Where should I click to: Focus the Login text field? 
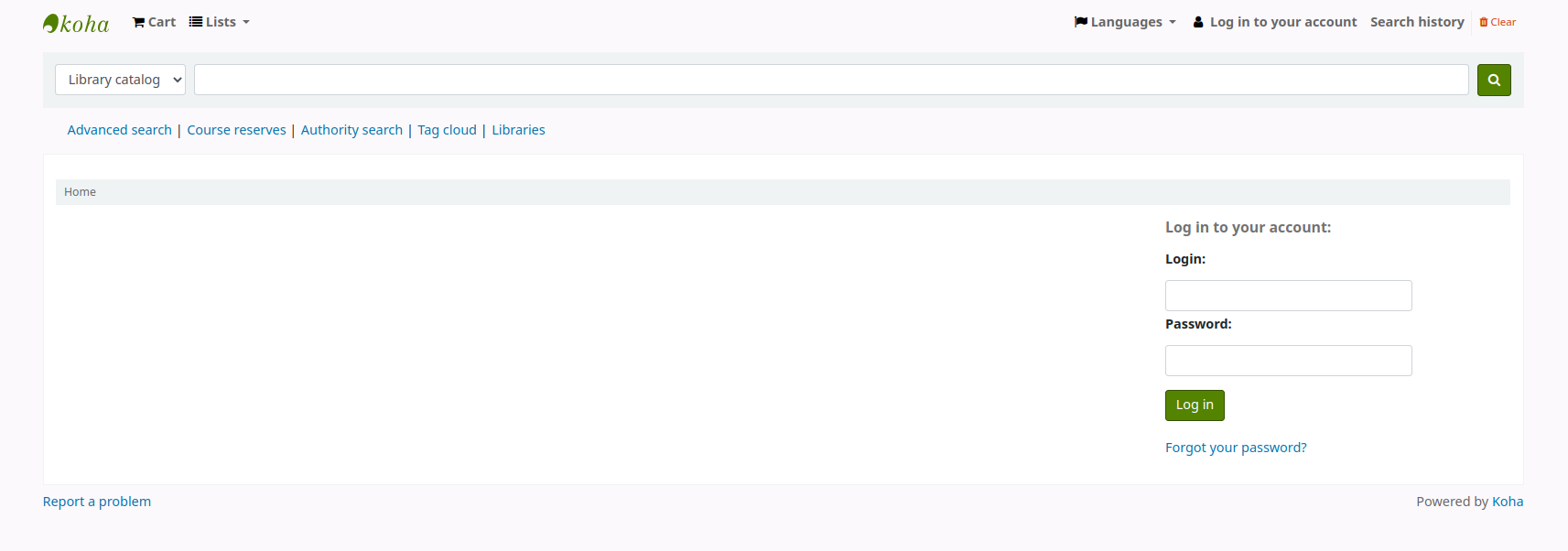pos(1288,296)
